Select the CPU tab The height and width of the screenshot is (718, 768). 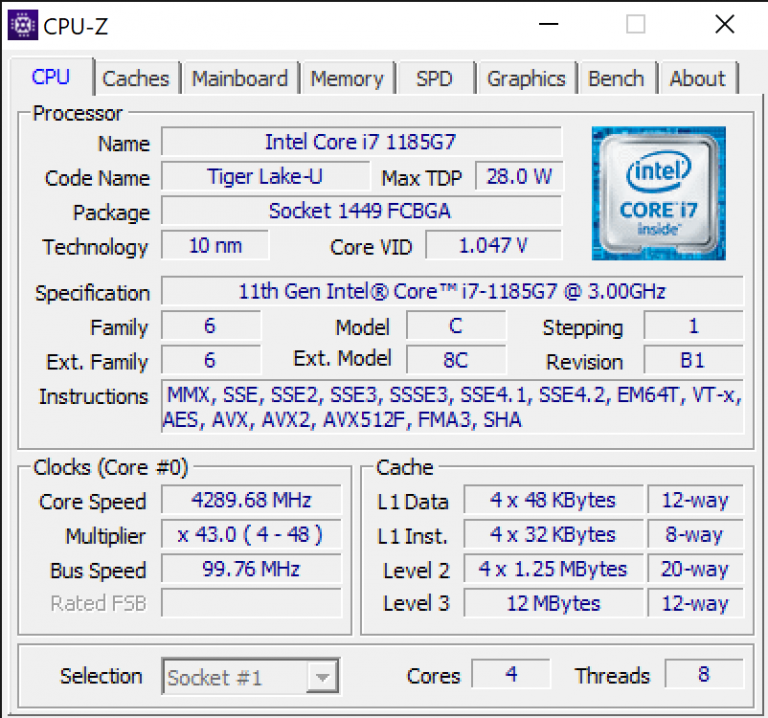51,77
